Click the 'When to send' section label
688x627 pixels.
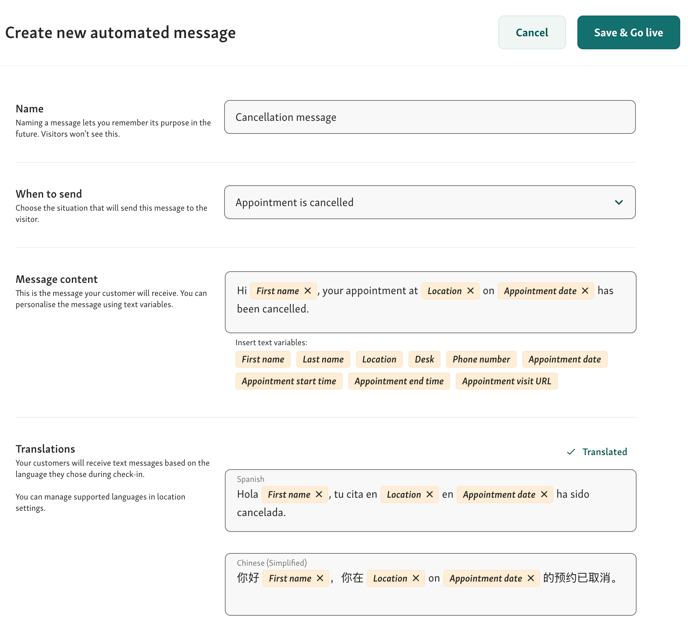pyautogui.click(x=49, y=194)
